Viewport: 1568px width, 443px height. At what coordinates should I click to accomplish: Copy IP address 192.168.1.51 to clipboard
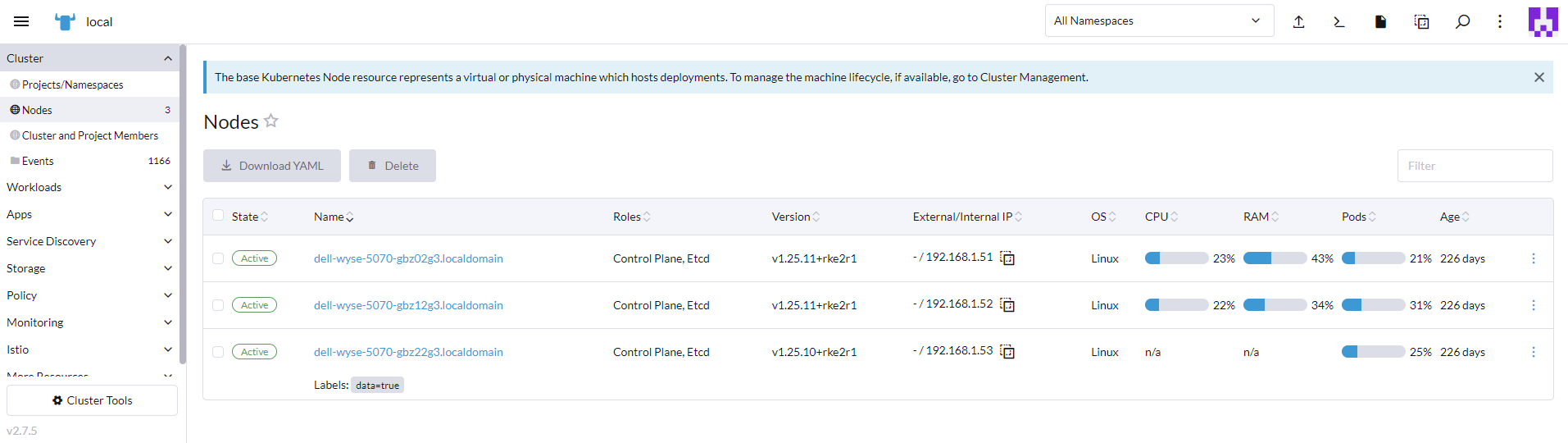point(1007,258)
